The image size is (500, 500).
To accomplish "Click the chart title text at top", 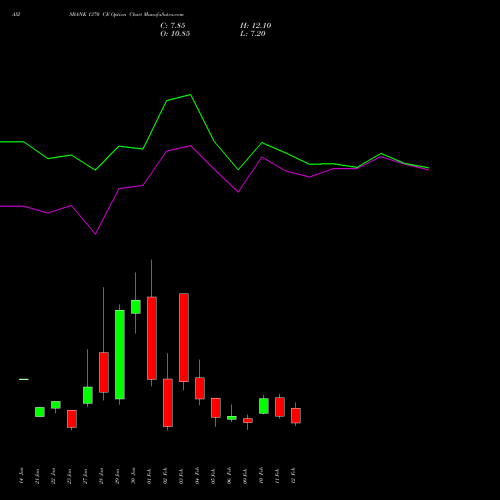I will coord(126,15).
